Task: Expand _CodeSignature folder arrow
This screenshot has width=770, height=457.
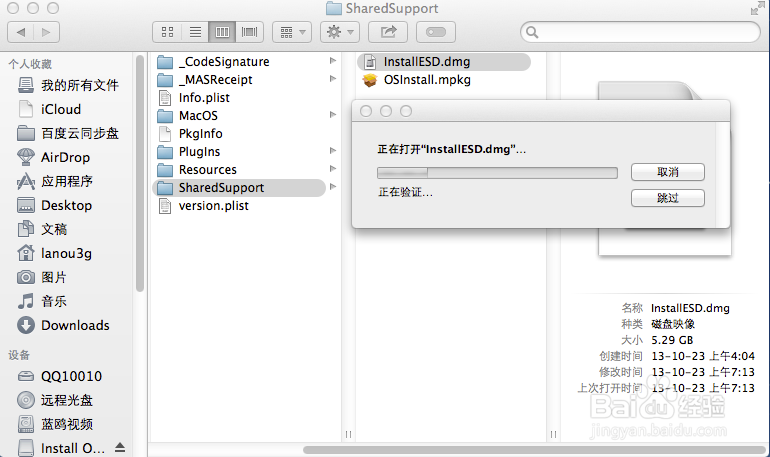Action: click(x=332, y=61)
